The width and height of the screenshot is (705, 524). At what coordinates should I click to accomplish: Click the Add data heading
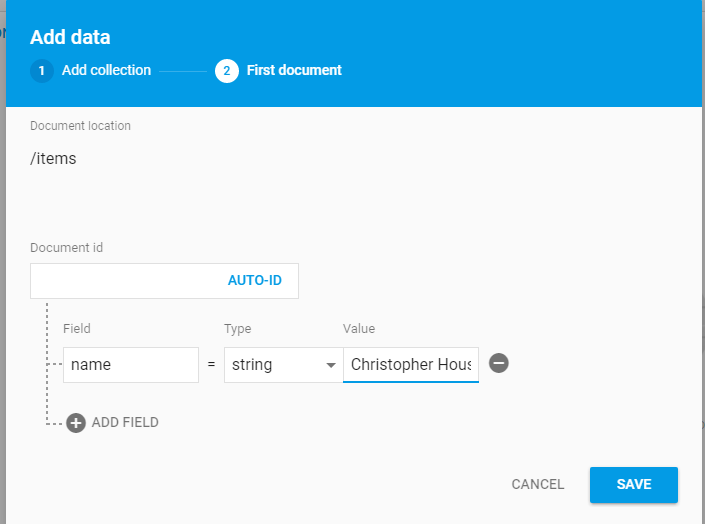(x=70, y=37)
